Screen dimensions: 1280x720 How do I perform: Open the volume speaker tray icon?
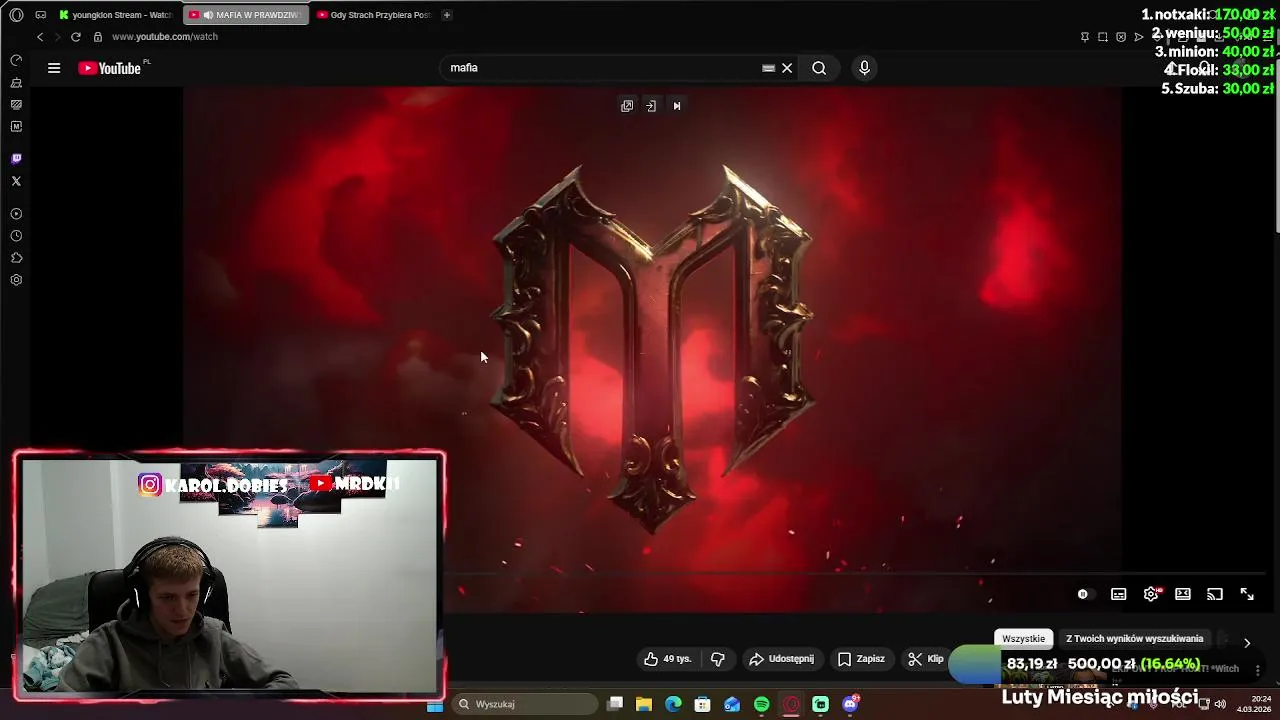1220,704
